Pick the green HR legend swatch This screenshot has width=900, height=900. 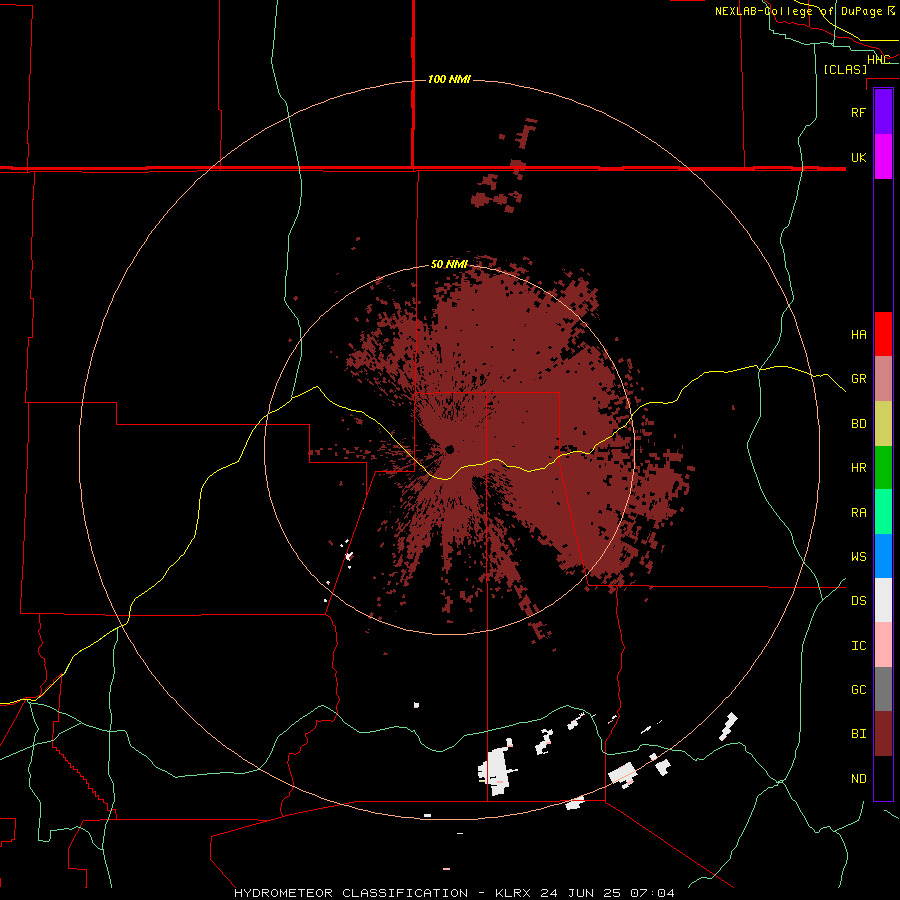click(883, 468)
